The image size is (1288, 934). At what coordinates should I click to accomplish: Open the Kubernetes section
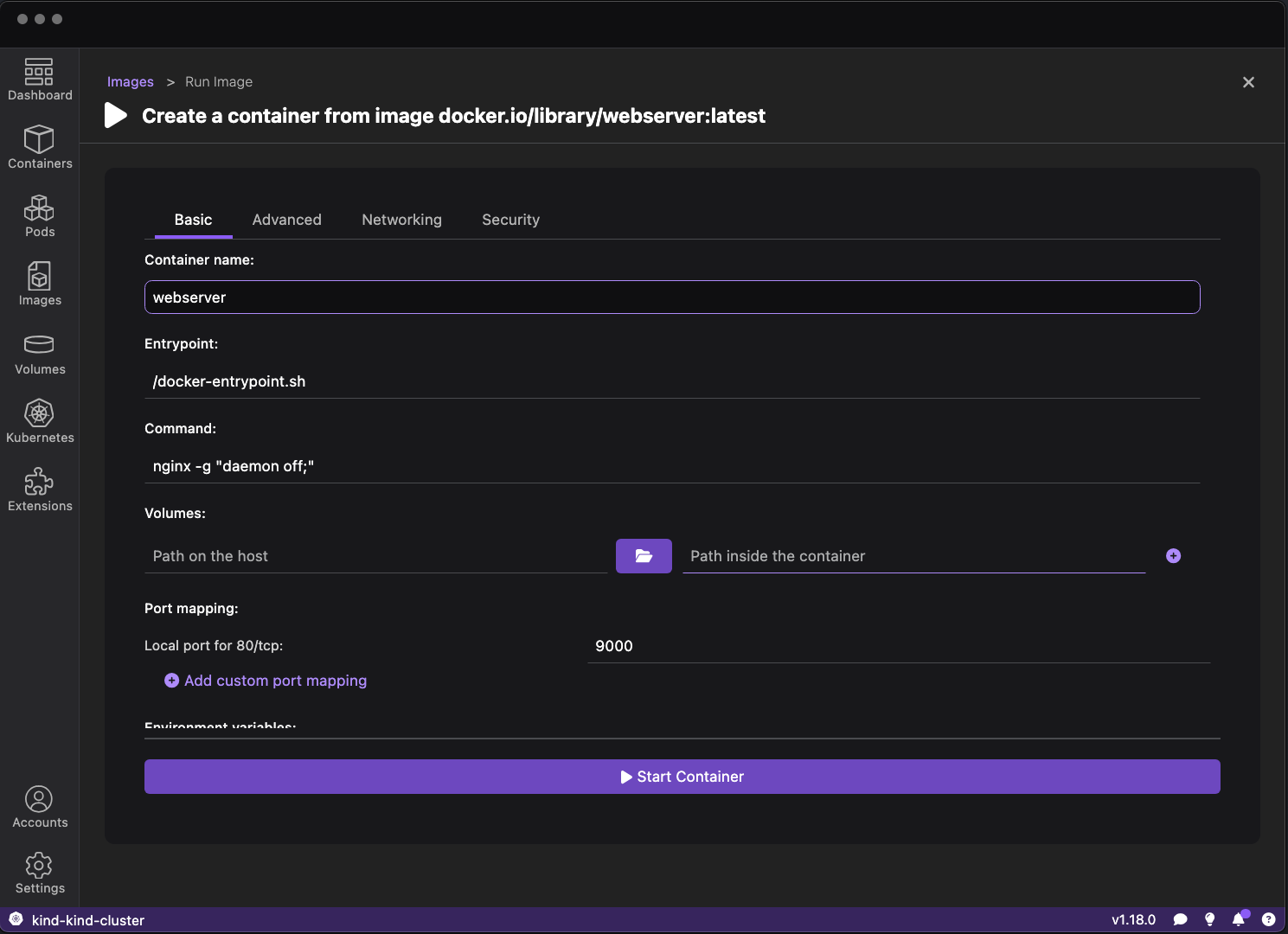tap(40, 422)
